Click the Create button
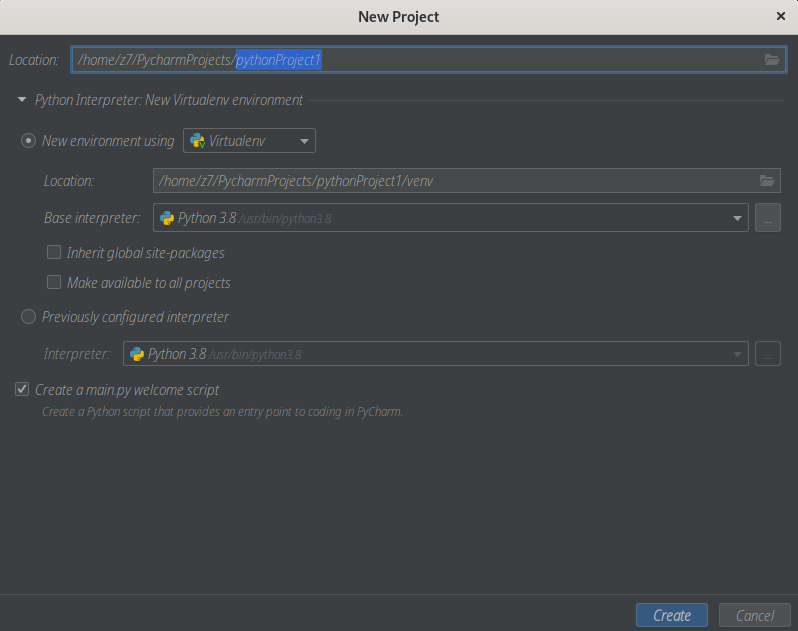This screenshot has height=631, width=798. (672, 615)
